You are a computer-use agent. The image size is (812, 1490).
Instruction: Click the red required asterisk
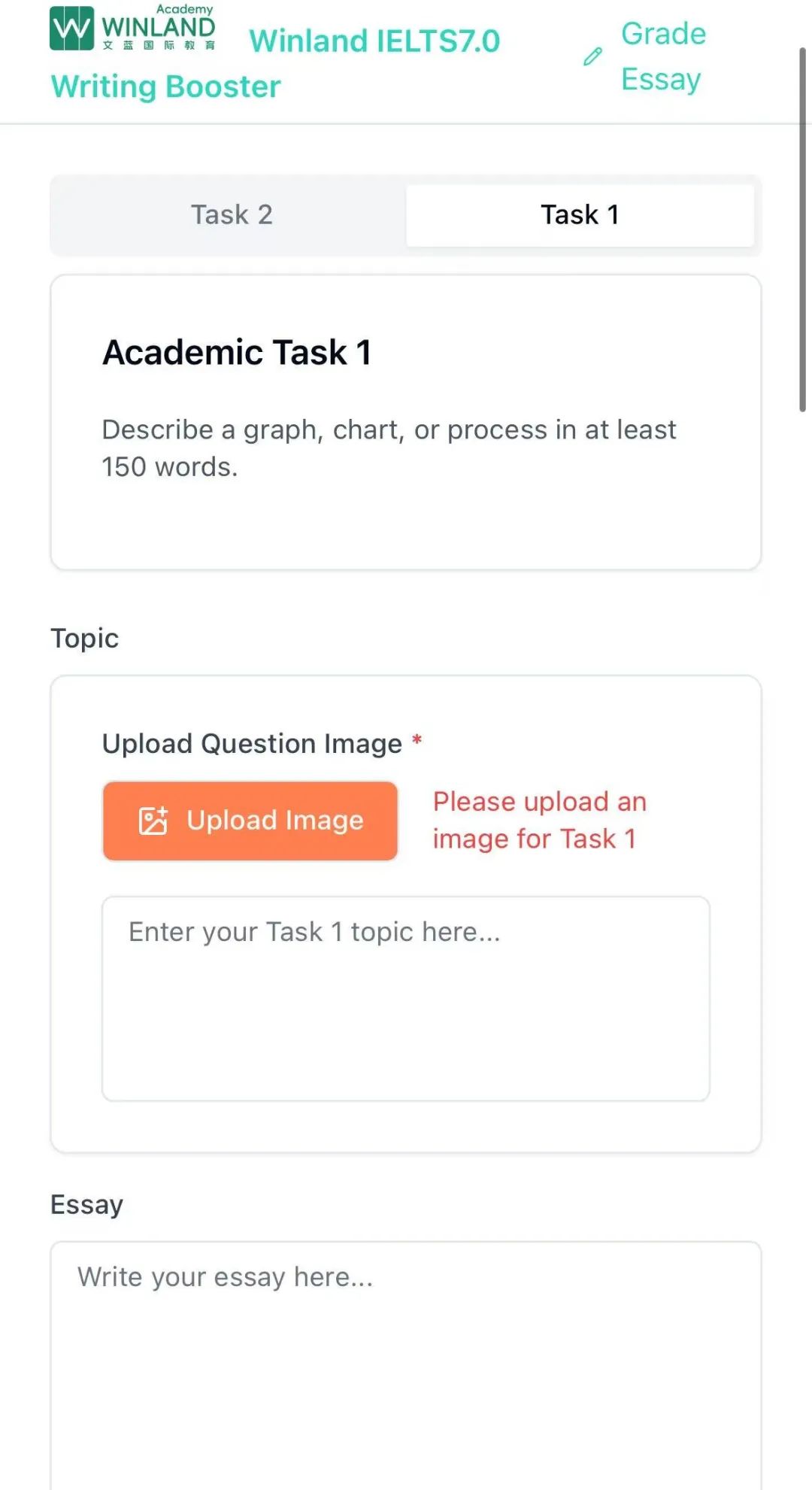417,741
